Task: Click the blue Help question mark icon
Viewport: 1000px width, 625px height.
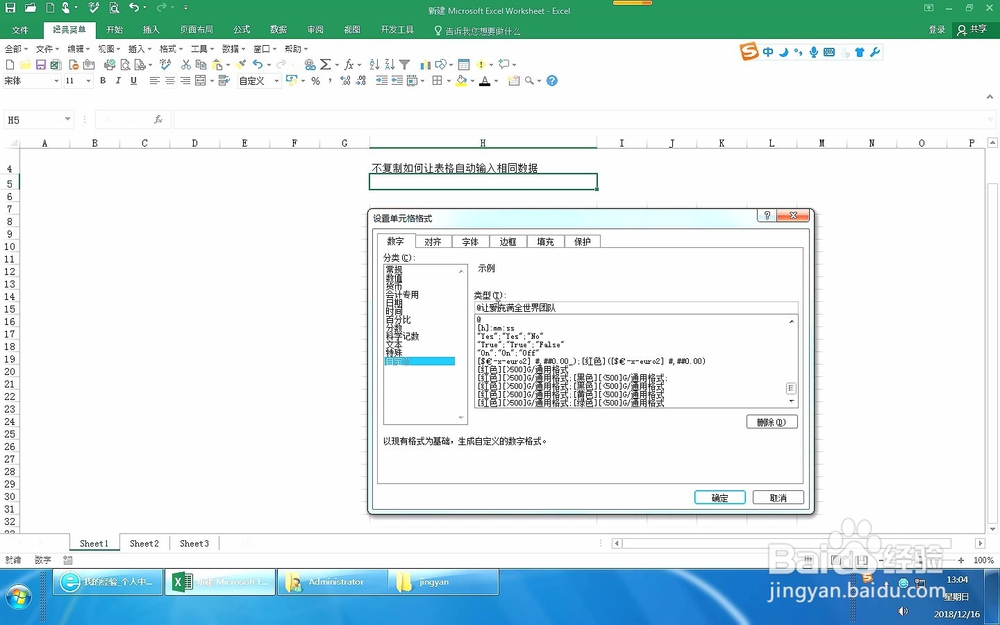Action: point(552,81)
